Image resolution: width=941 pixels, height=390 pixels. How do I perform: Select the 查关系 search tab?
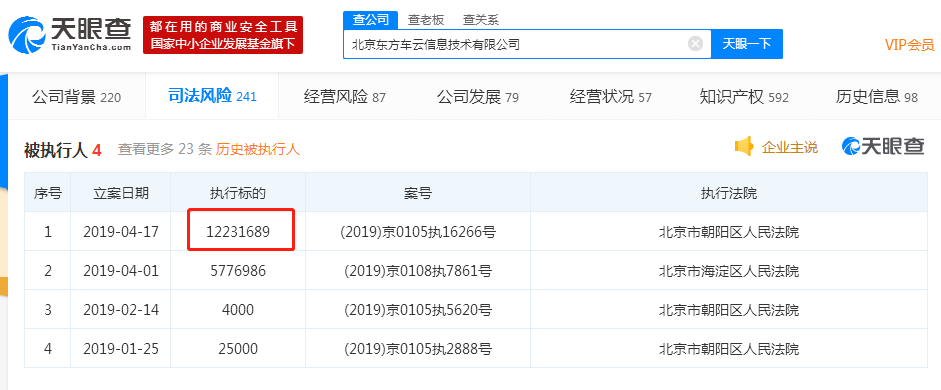(481, 19)
